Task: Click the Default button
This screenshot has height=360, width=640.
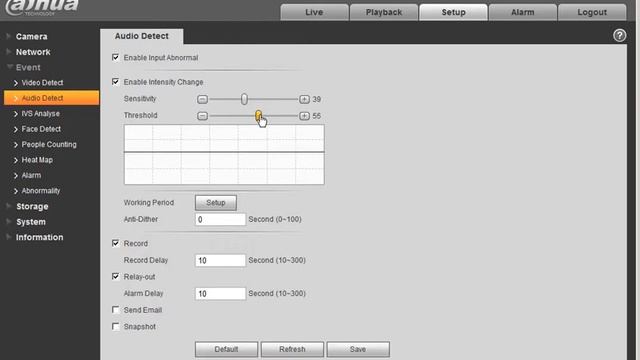Action: [226, 349]
